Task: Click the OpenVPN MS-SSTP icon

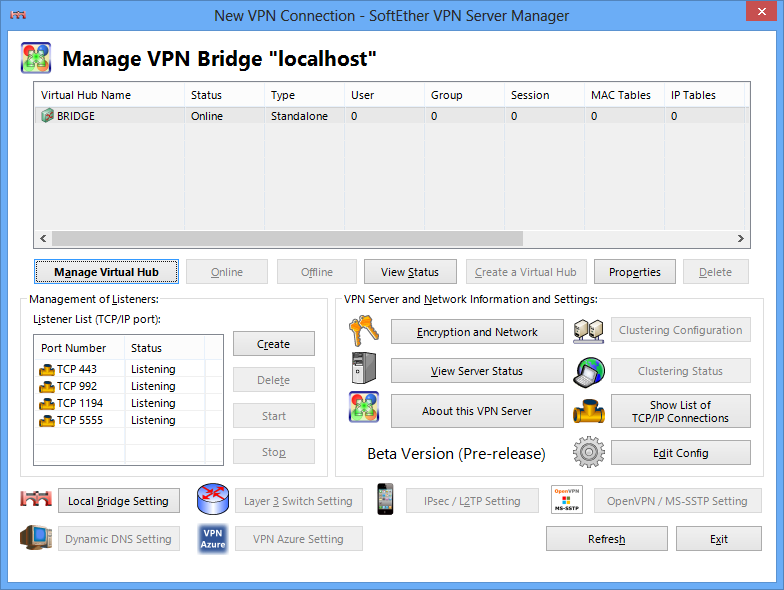Action: [566, 499]
